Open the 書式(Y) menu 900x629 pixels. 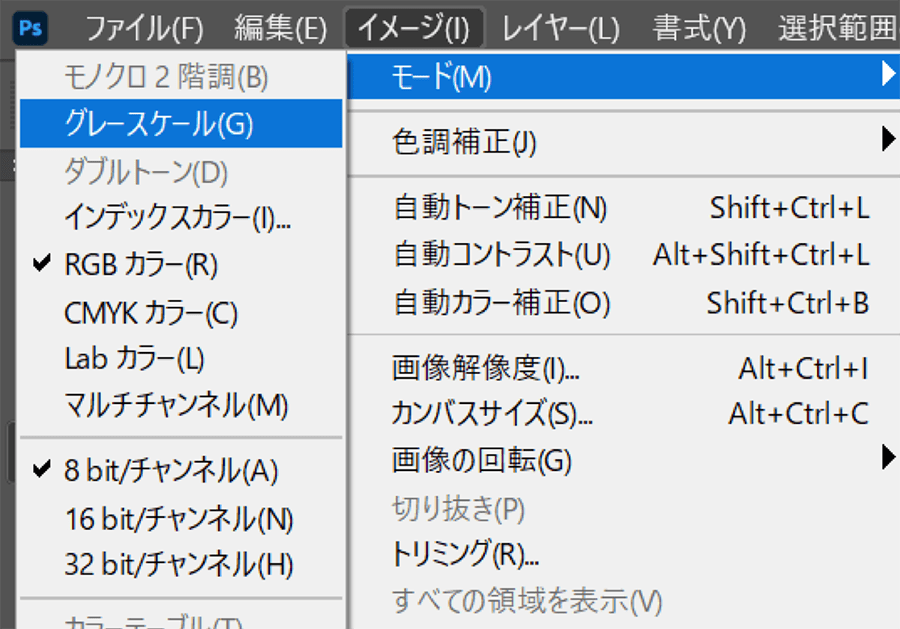(699, 28)
